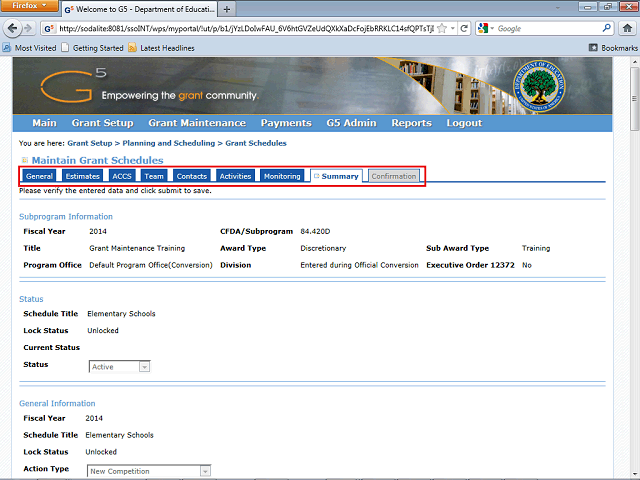The width and height of the screenshot is (640, 480).
Task: Open the Getting Started bookmark
Action: click(x=92, y=48)
